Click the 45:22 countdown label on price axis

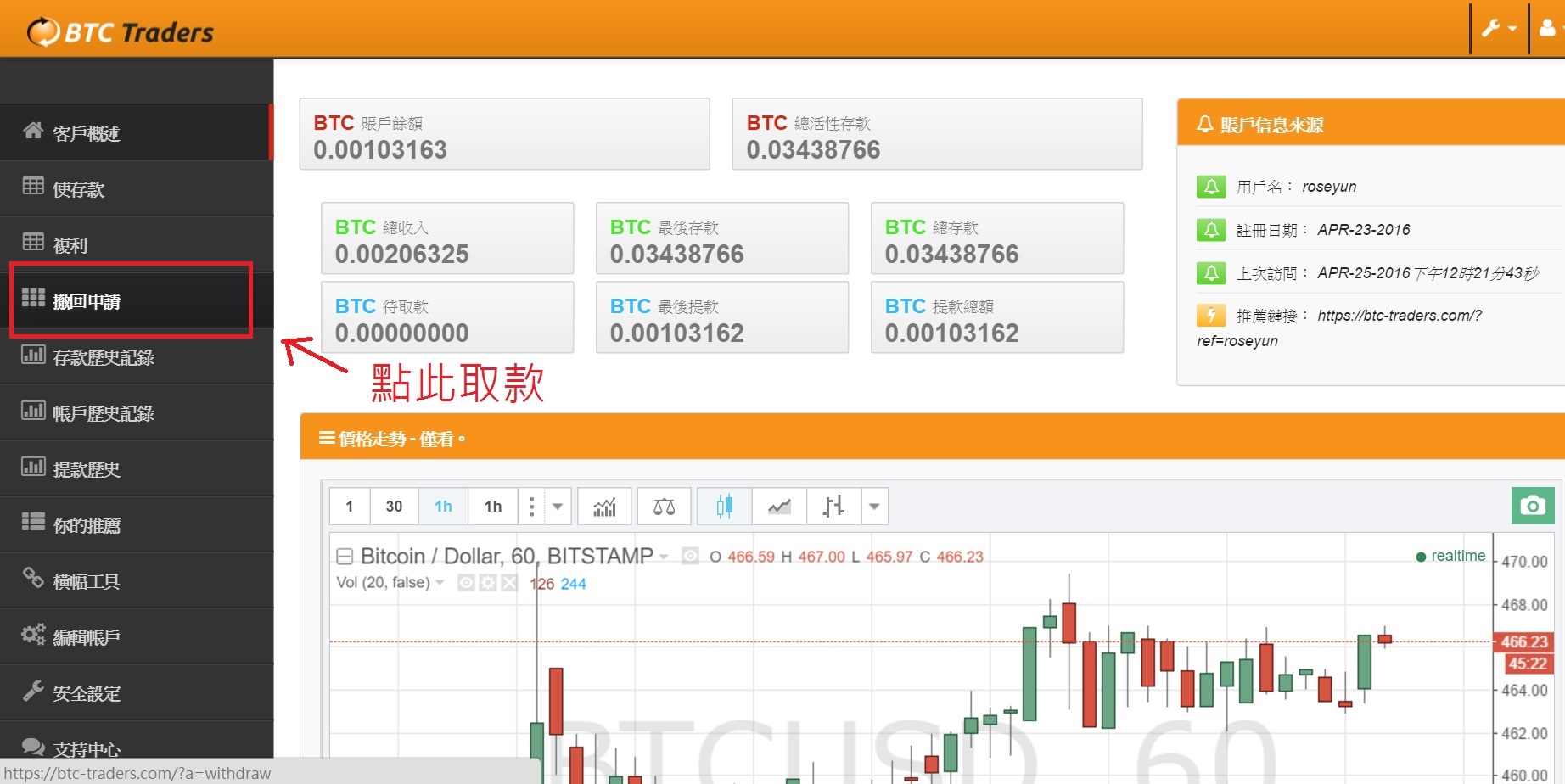tap(1527, 664)
